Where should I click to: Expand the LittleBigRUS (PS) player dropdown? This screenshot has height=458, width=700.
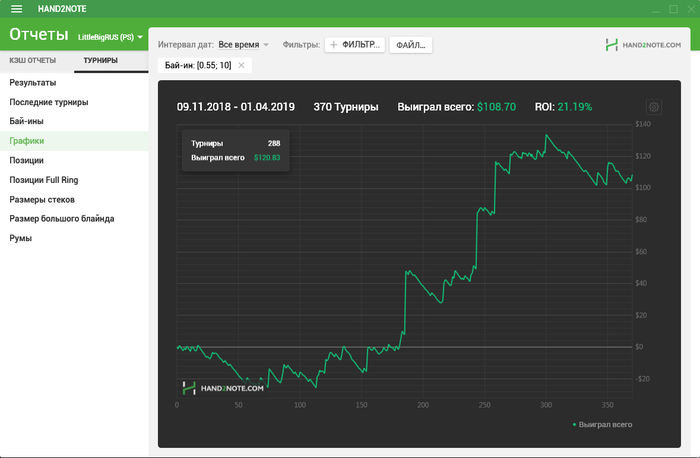110,37
